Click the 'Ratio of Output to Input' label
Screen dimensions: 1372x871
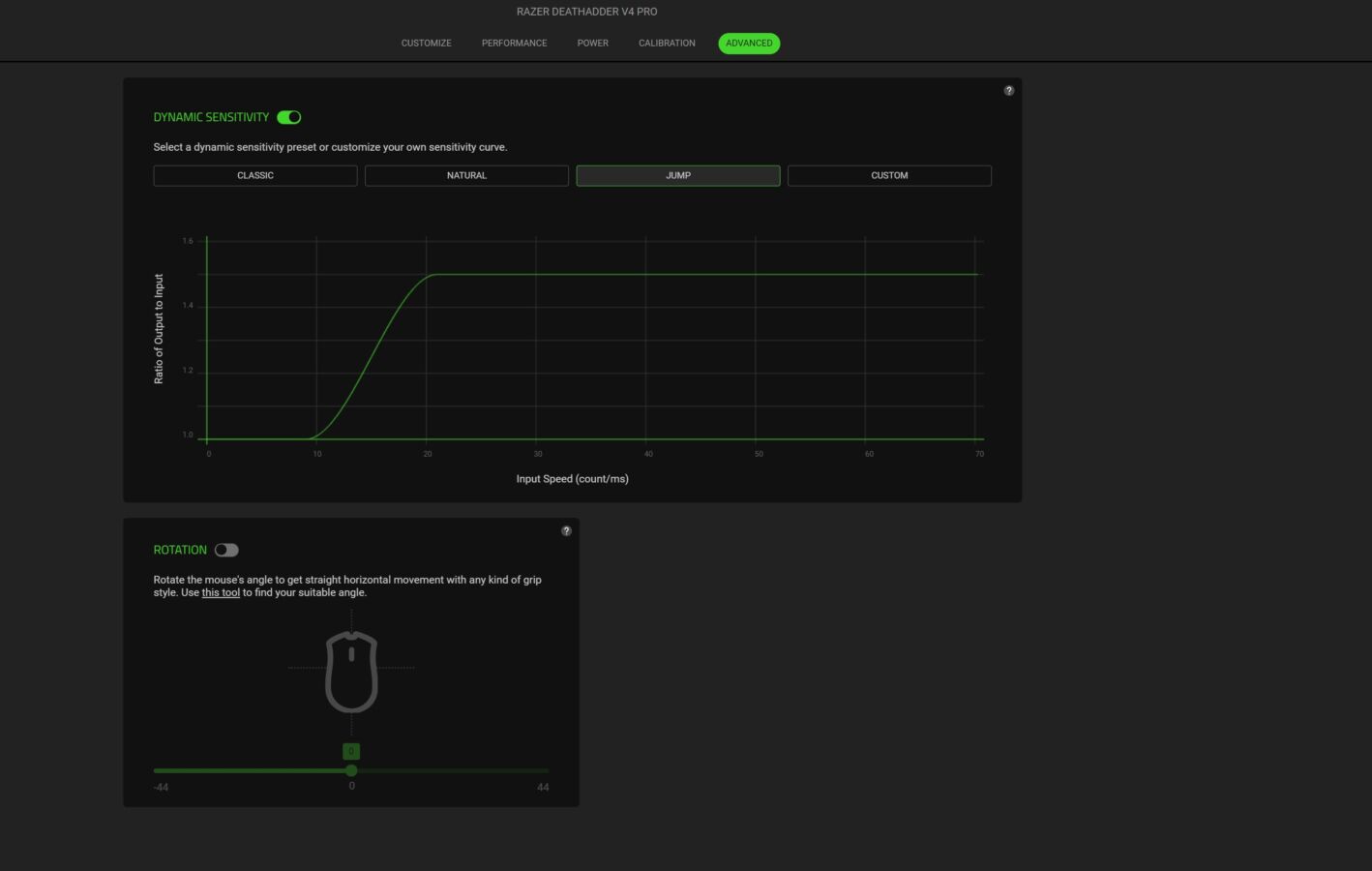(x=159, y=329)
